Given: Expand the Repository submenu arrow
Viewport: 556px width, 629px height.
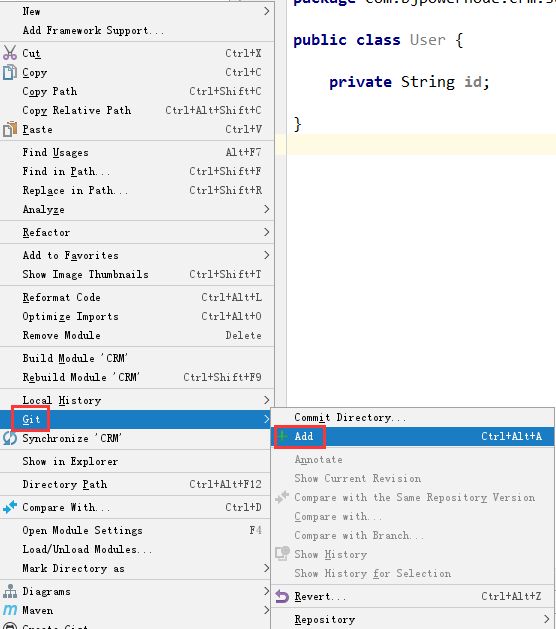Looking at the screenshot, I should point(546,619).
